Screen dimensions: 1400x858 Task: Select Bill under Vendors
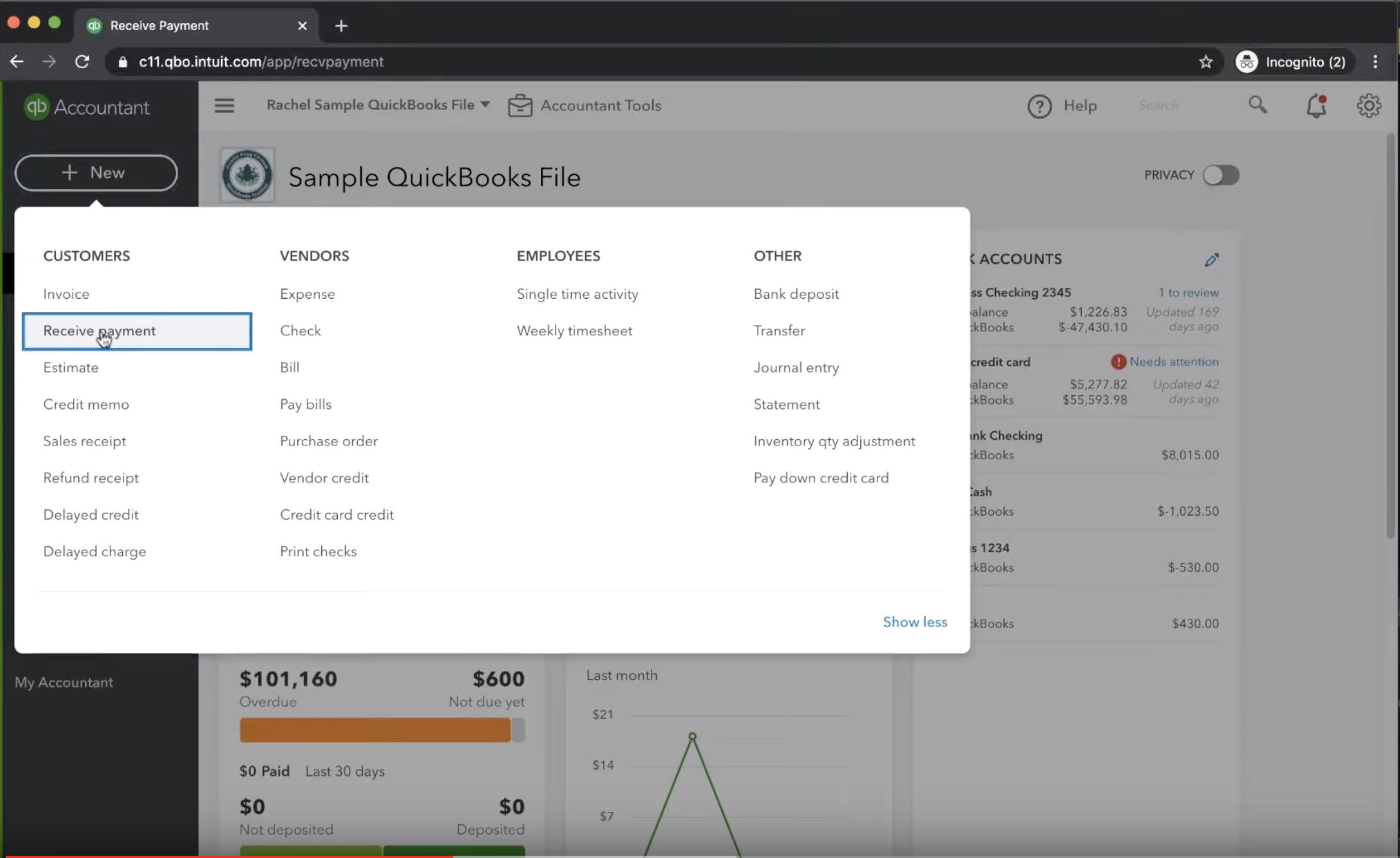[x=289, y=367]
